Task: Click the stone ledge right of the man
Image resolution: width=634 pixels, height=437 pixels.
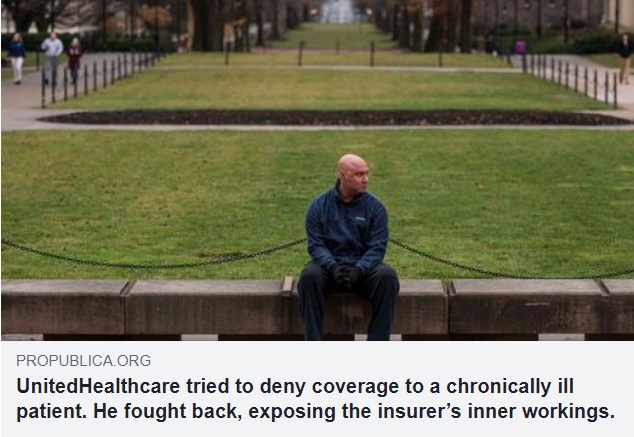Action: [514, 306]
